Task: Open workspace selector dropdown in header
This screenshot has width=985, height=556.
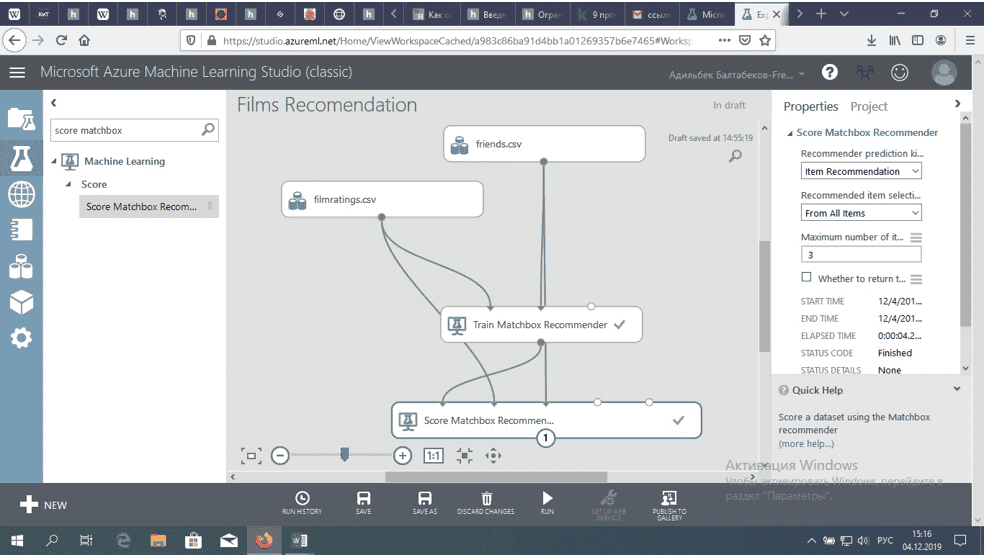Action: pos(736,74)
